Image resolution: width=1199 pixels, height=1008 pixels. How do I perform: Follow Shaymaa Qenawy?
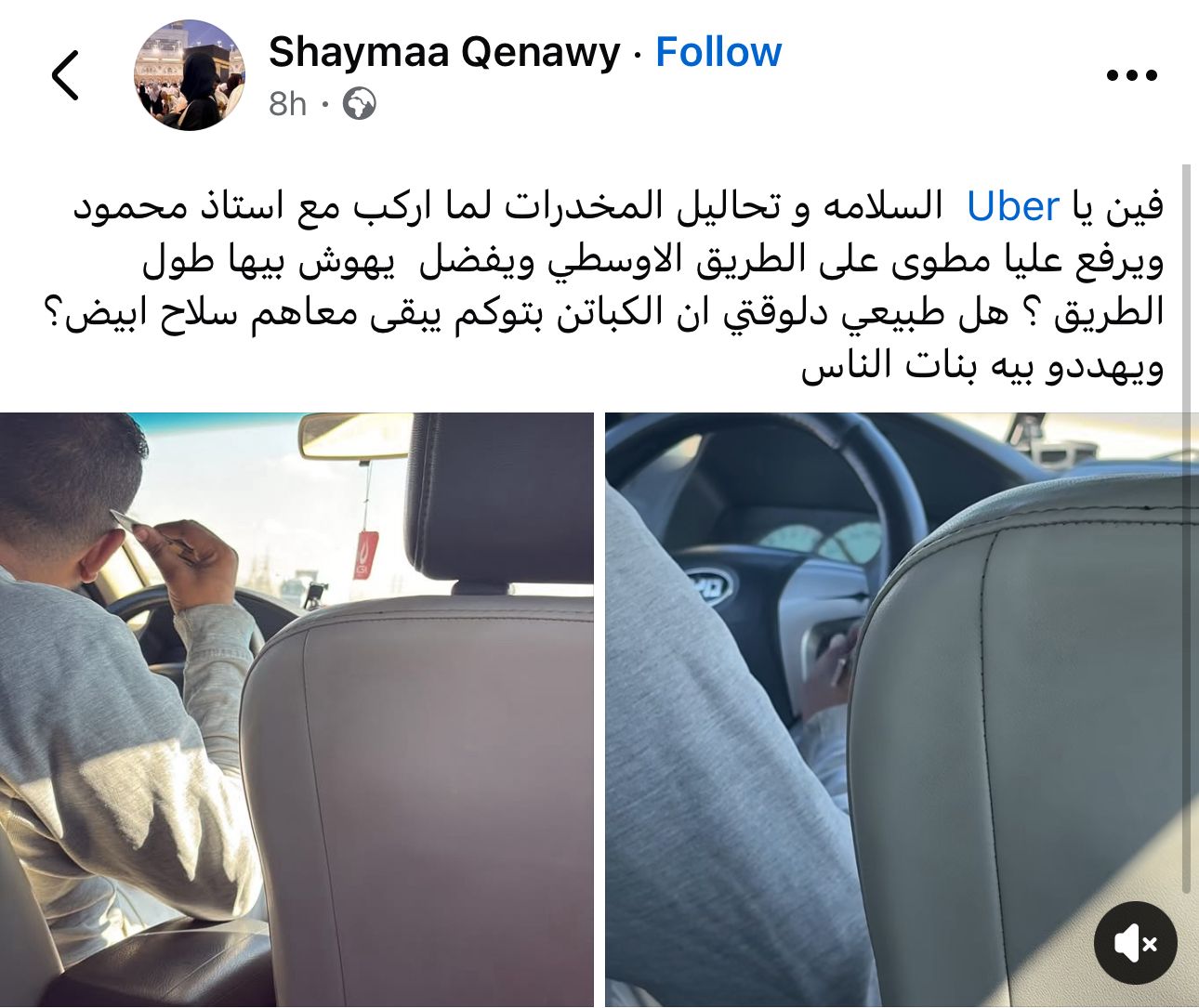pos(718,52)
